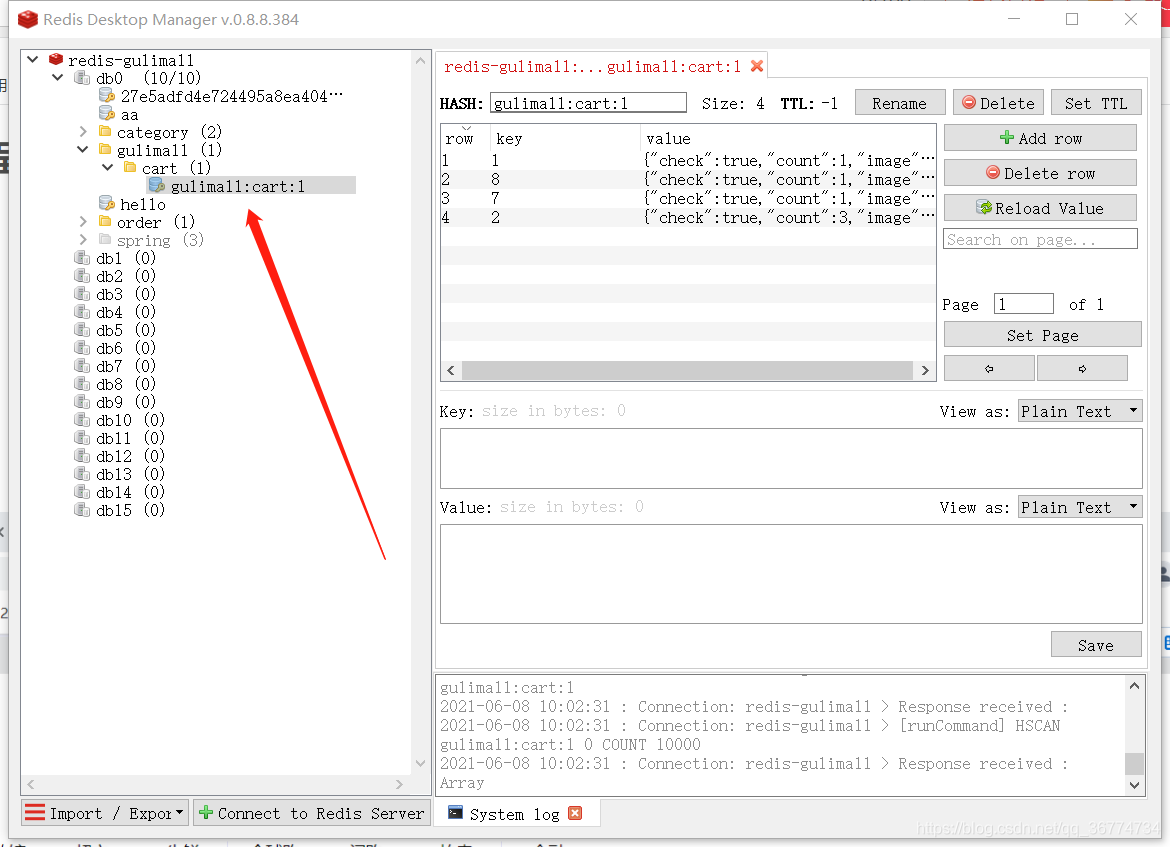Expand the category namespace
Image resolution: width=1170 pixels, height=847 pixels.
tap(83, 131)
